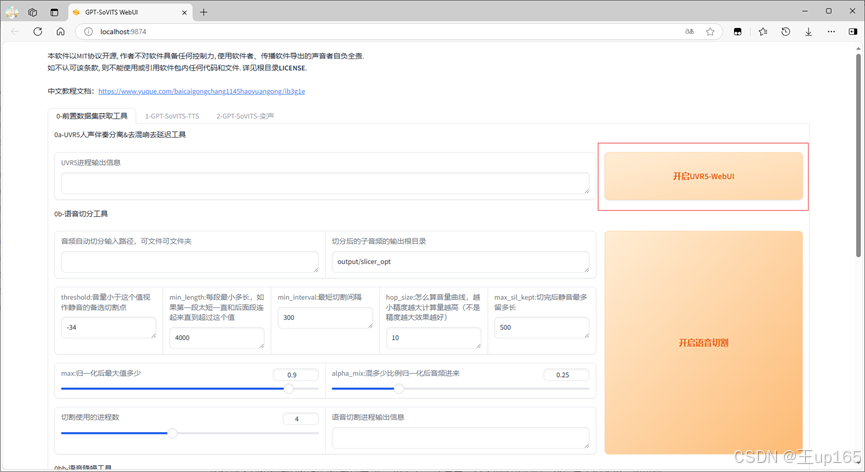Viewport: 865px width, 472px height.
Task: Switch to 1-GPT-SoVITS-TTS tab
Action: coord(172,116)
